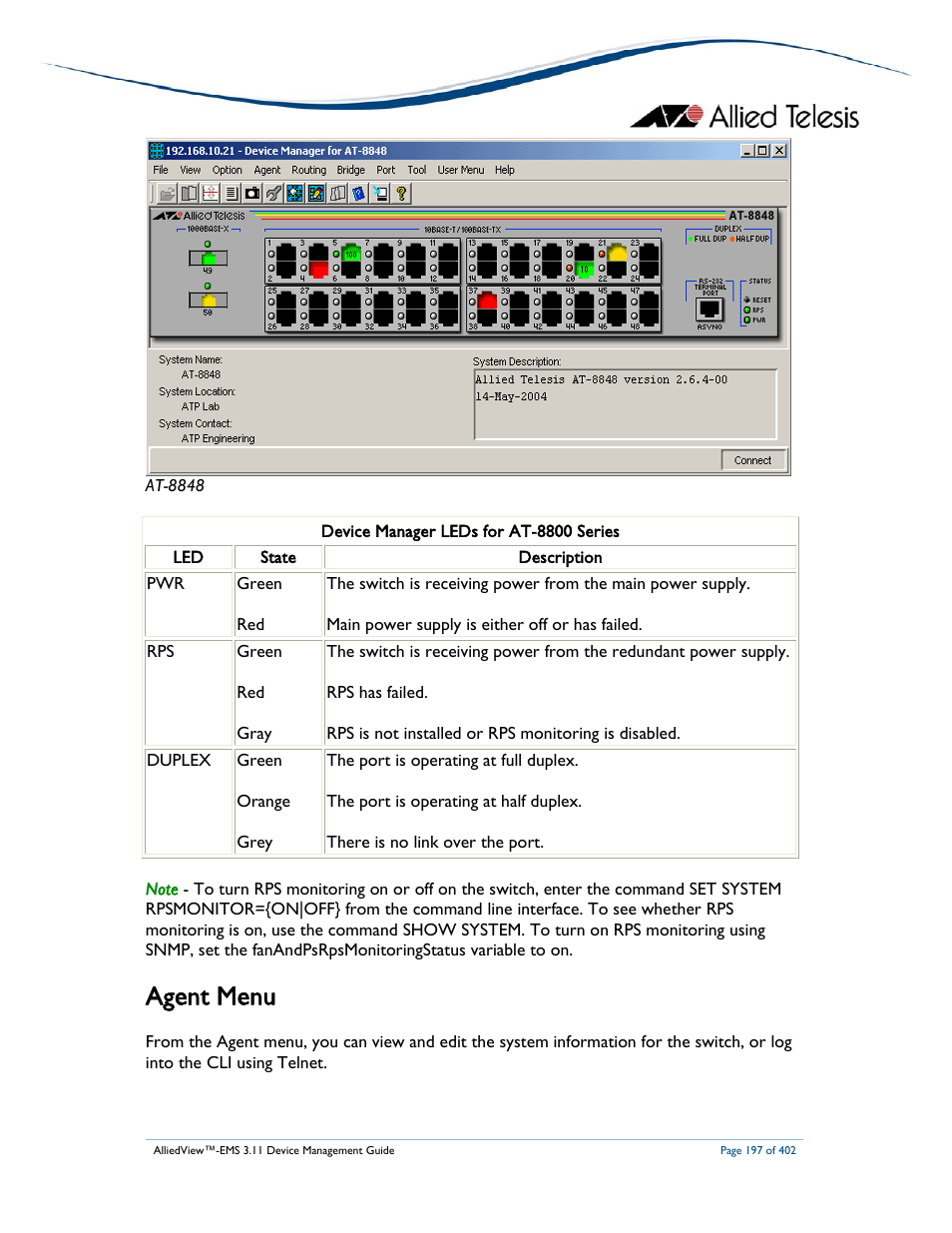This screenshot has height=1233, width=952.
Task: Minimize the Device Manager window
Action: (747, 151)
